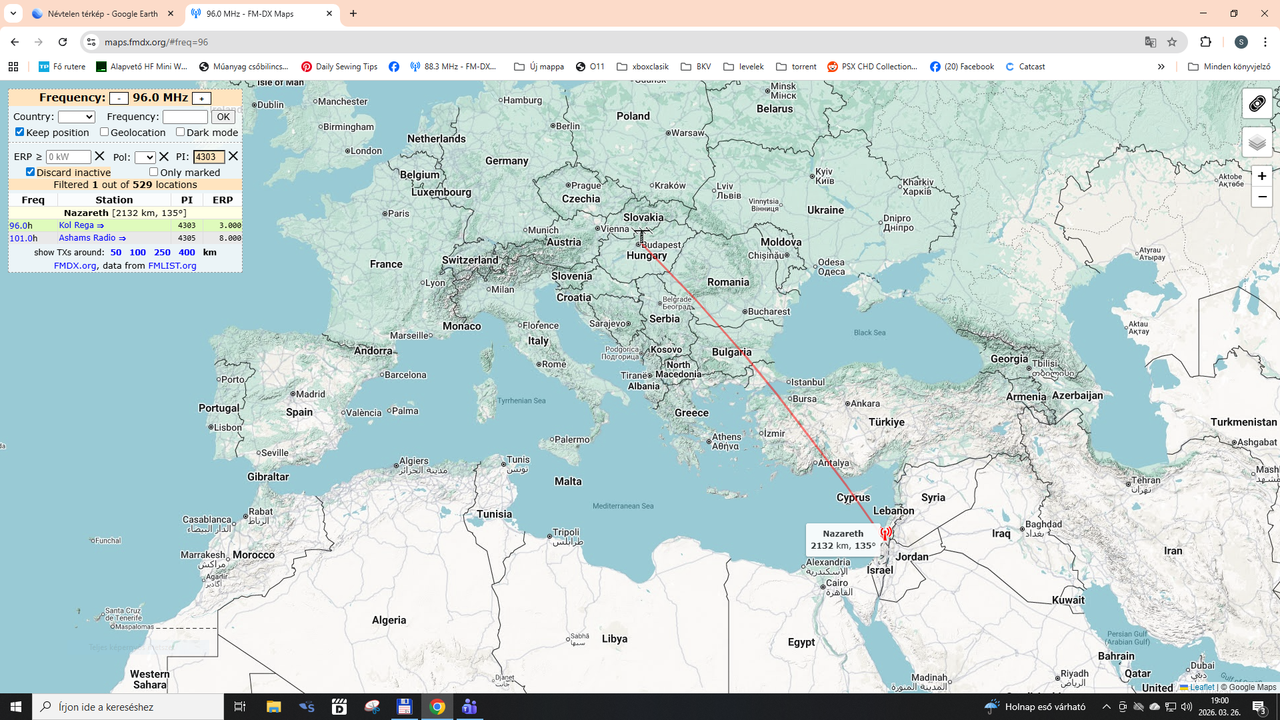
Task: Open the map layers selector
Action: (1257, 143)
